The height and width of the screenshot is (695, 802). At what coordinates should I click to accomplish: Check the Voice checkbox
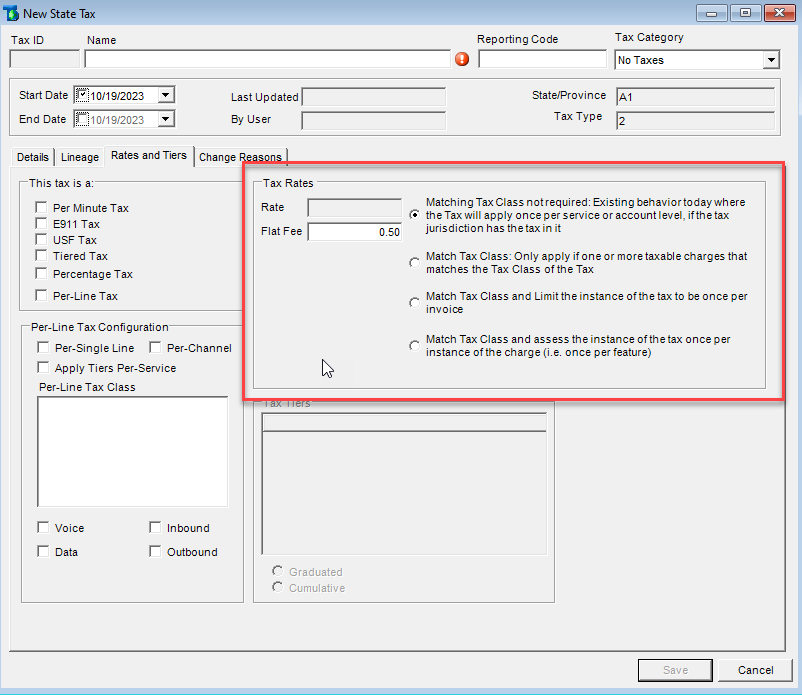coord(43,527)
